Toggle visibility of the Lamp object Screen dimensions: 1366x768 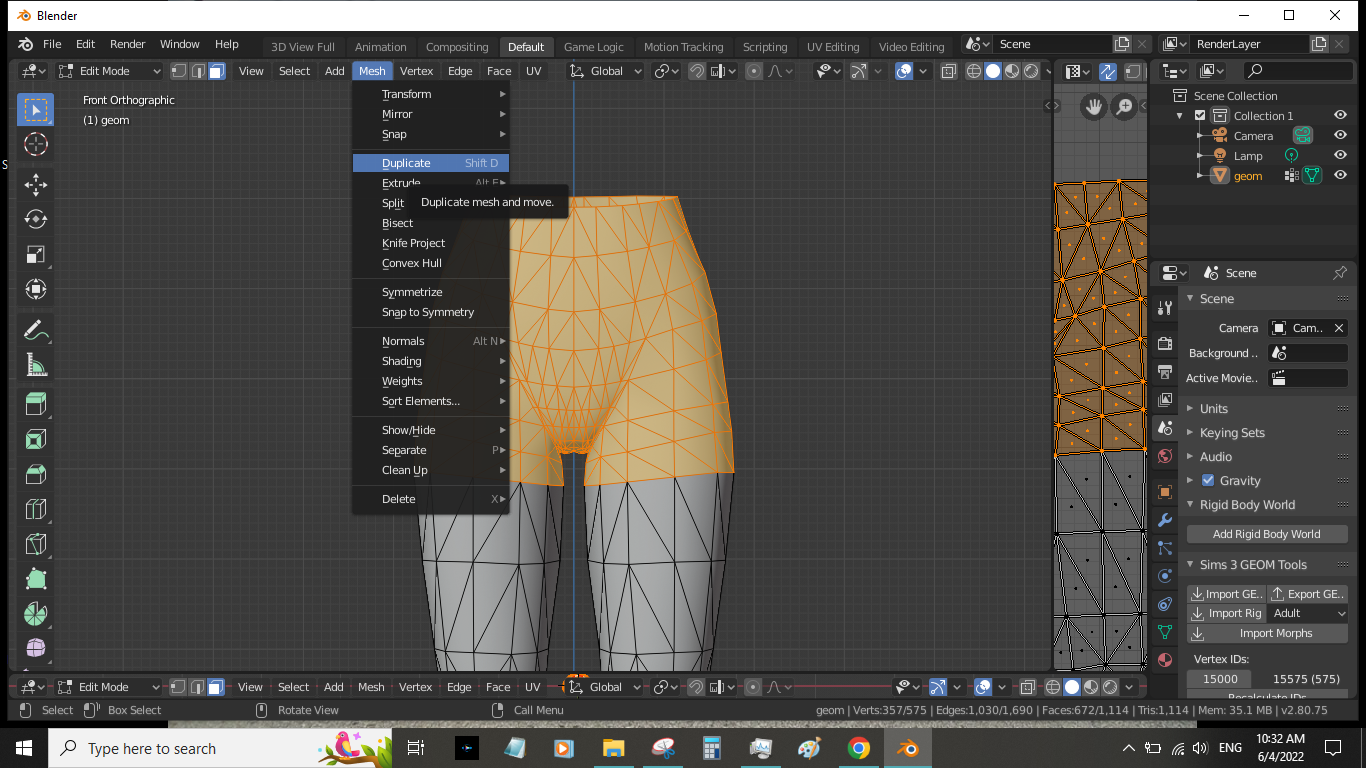tap(1340, 155)
